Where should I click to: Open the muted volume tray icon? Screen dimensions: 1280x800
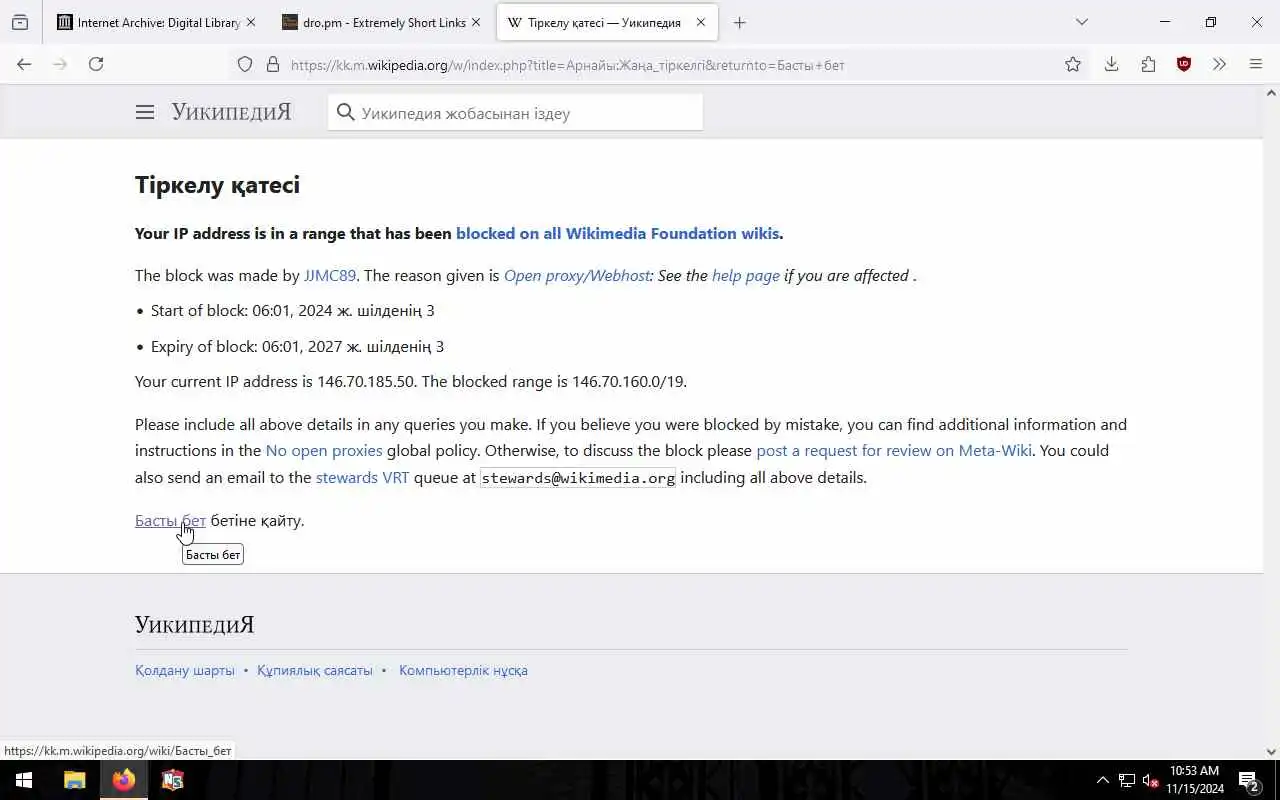1150,780
